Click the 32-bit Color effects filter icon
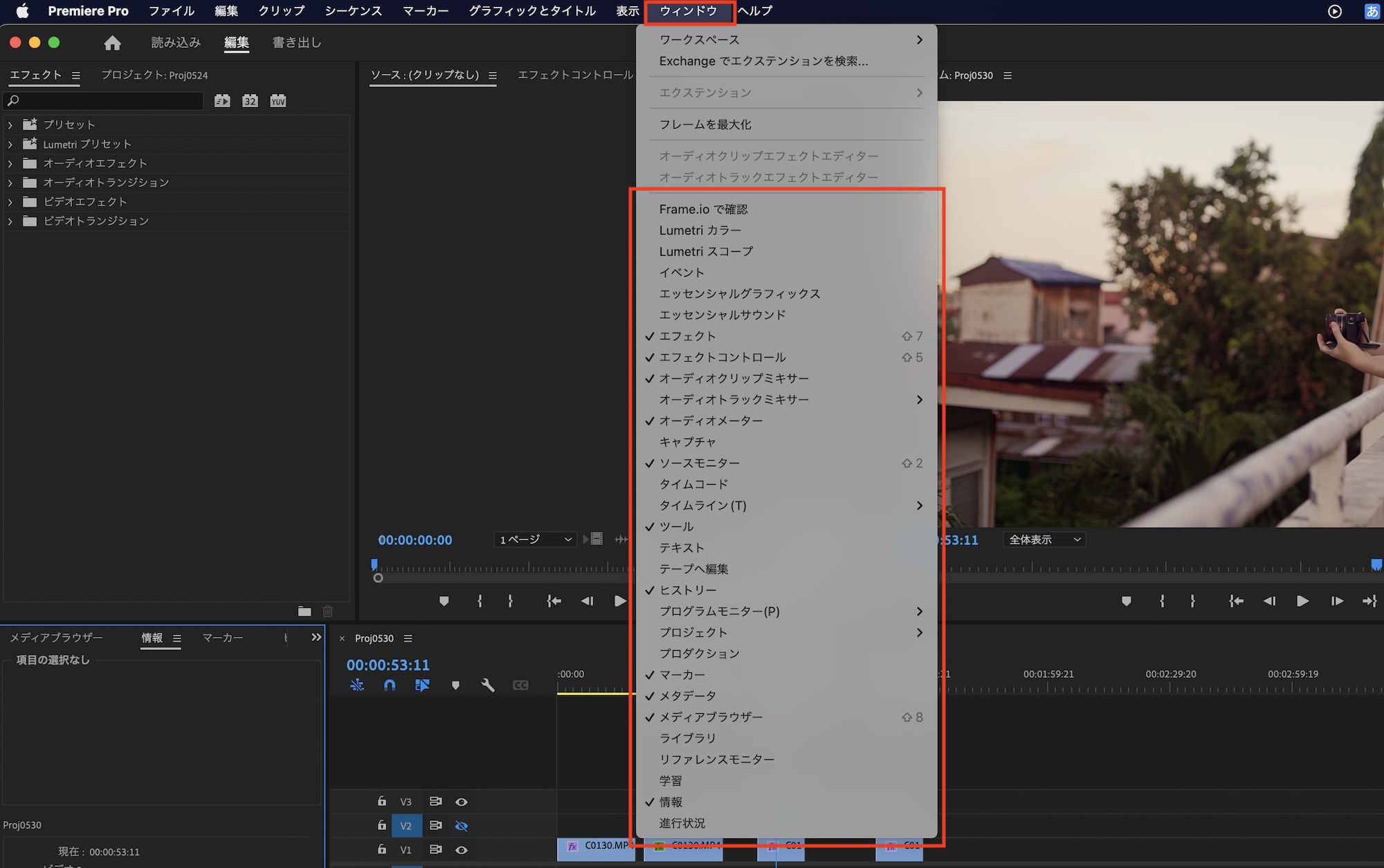This screenshot has height=868, width=1384. coord(250,101)
